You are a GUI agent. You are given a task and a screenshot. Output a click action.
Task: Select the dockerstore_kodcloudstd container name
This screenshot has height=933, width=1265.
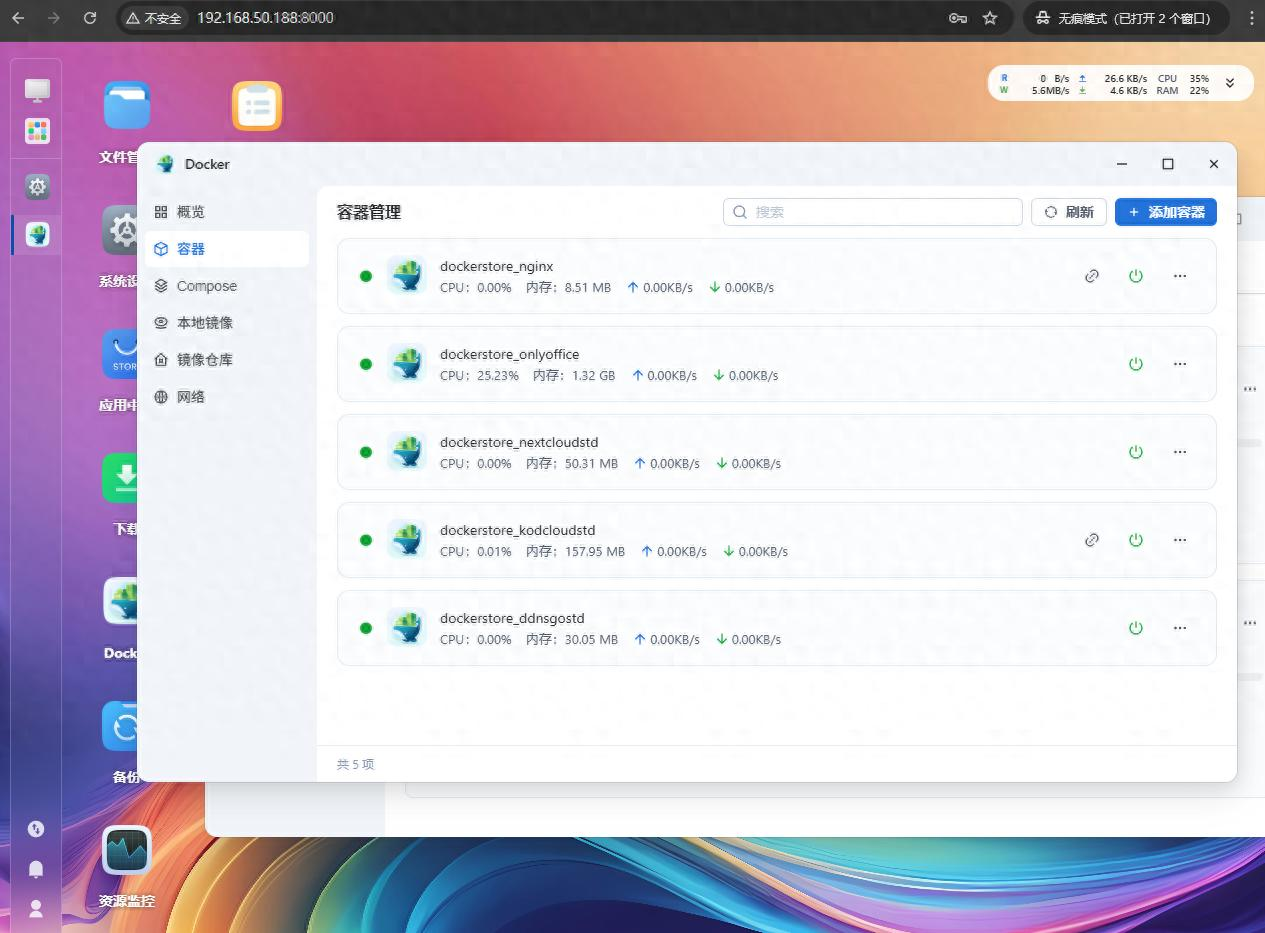tap(518, 531)
